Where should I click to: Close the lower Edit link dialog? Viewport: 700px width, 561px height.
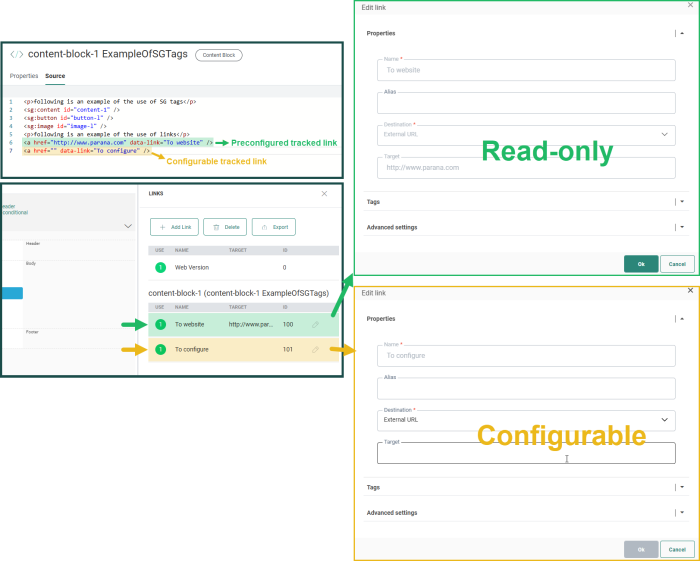690,291
